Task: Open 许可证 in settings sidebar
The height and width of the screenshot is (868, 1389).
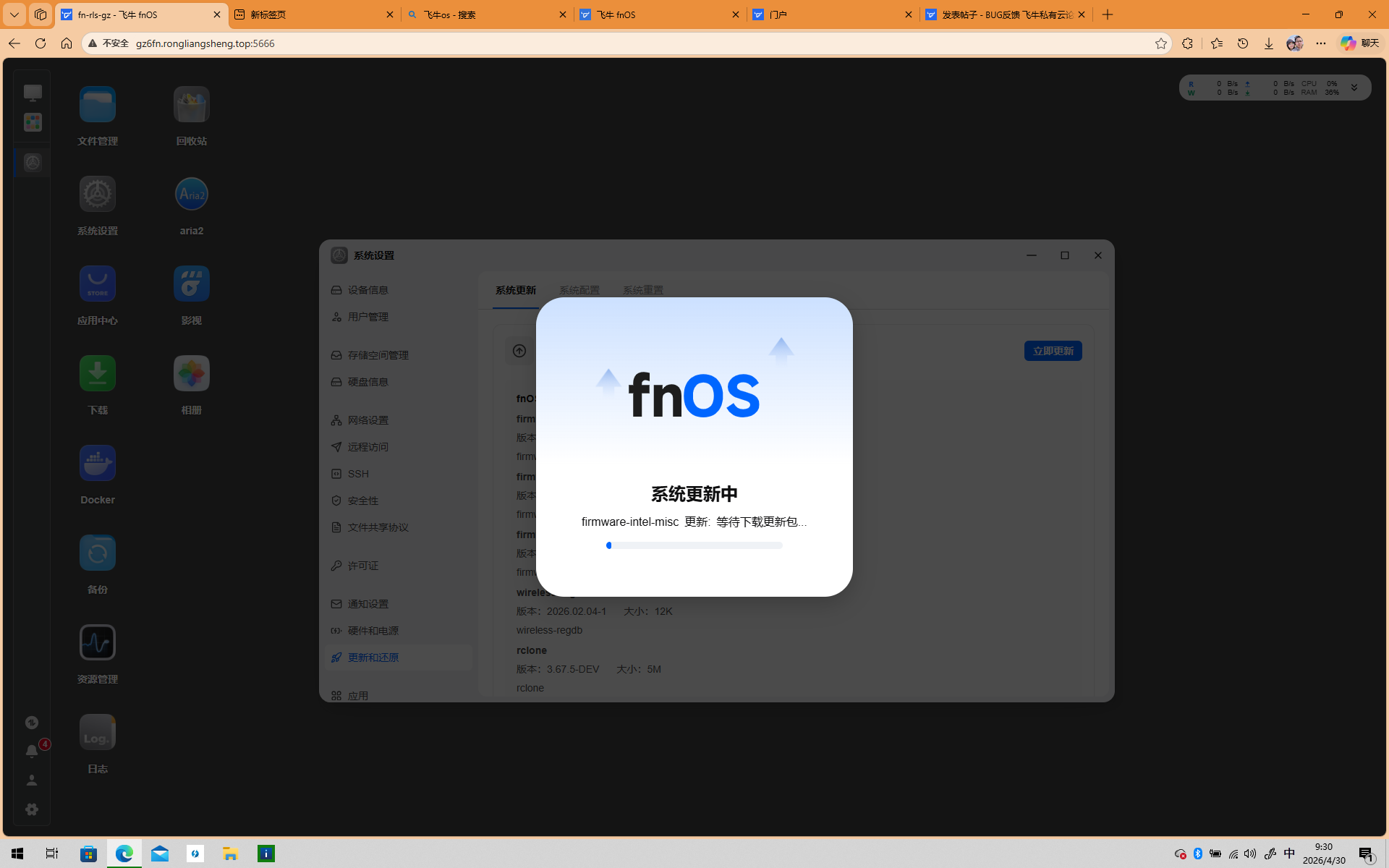Action: click(398, 566)
